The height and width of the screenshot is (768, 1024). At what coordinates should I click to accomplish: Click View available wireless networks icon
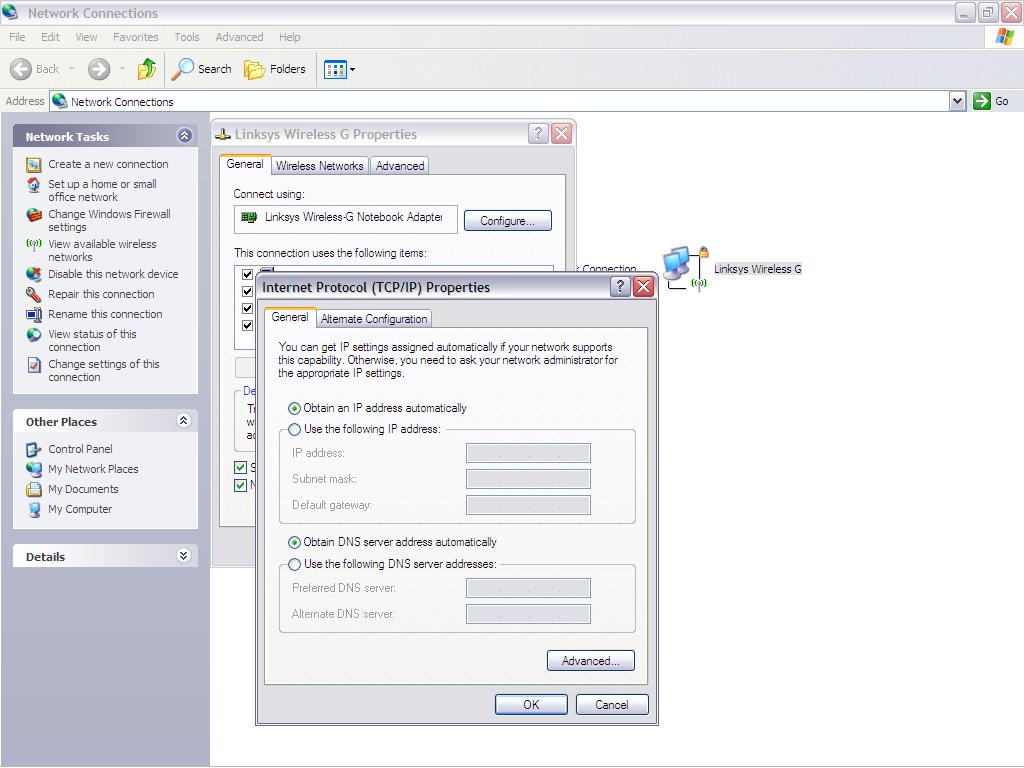tap(34, 245)
